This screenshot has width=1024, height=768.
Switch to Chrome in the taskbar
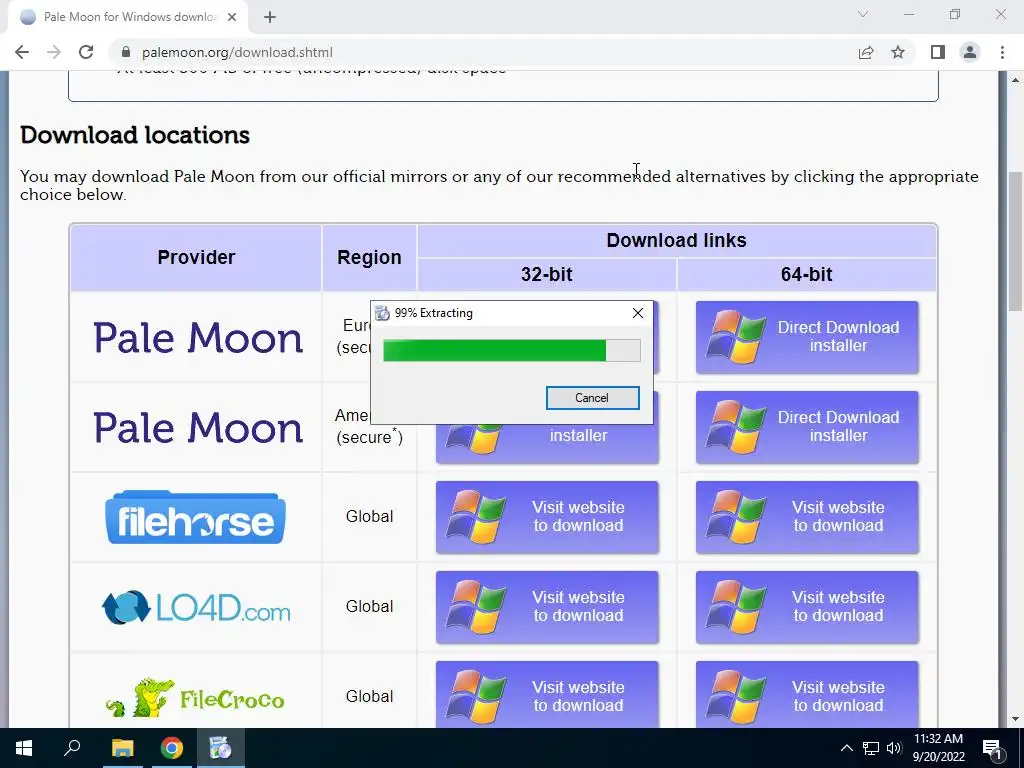pyautogui.click(x=172, y=748)
